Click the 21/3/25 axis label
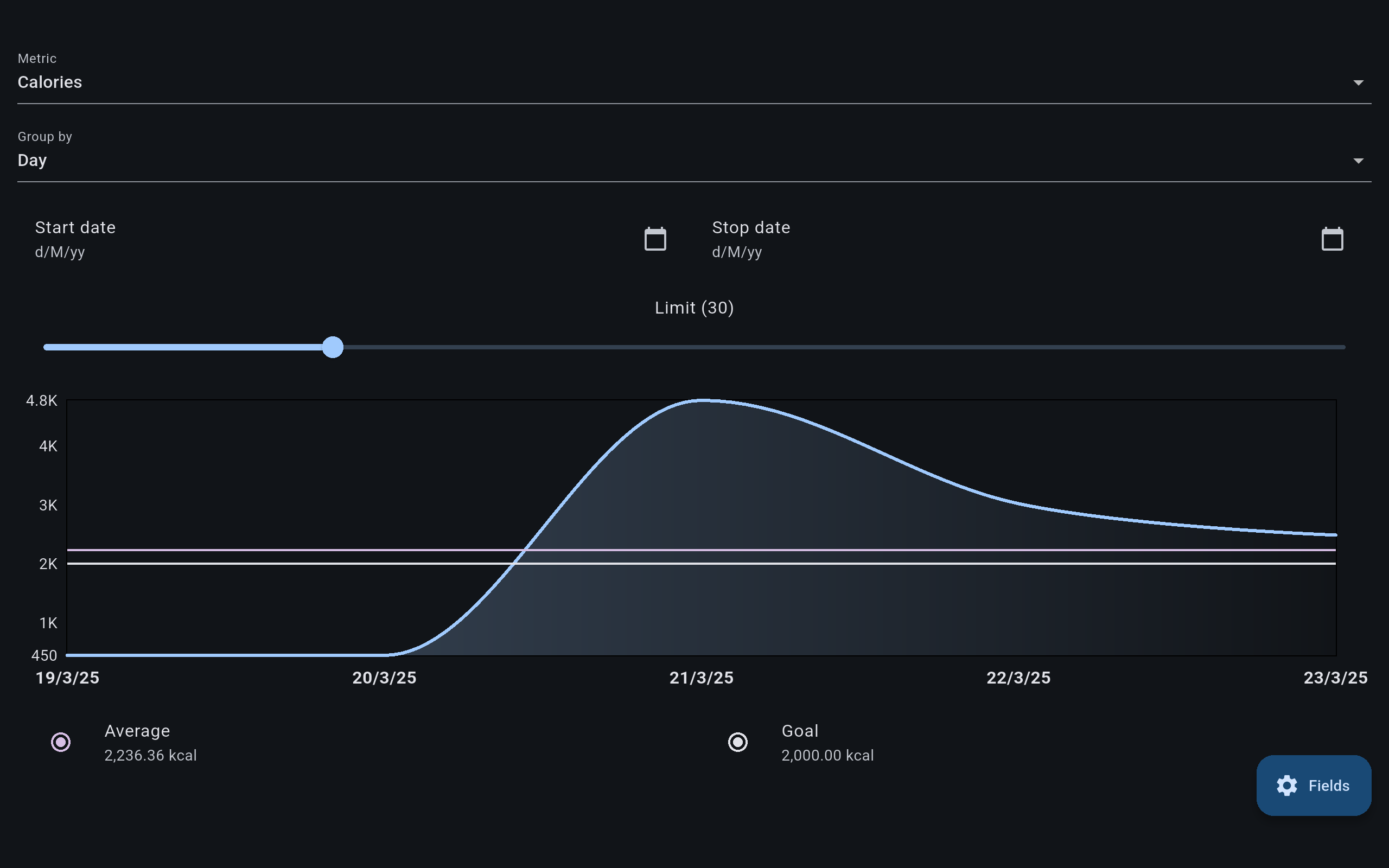 tap(702, 678)
